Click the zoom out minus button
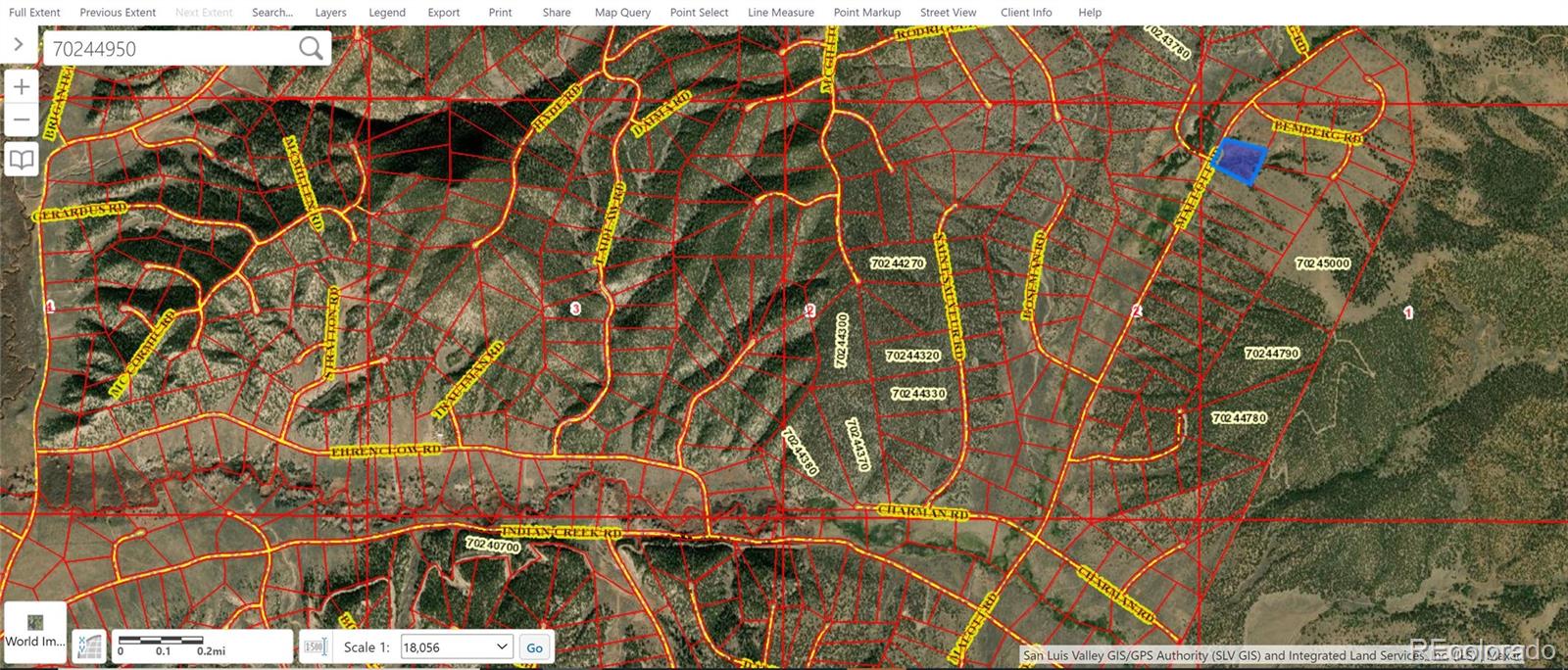Viewport: 1568px width, 670px height. pos(22,121)
